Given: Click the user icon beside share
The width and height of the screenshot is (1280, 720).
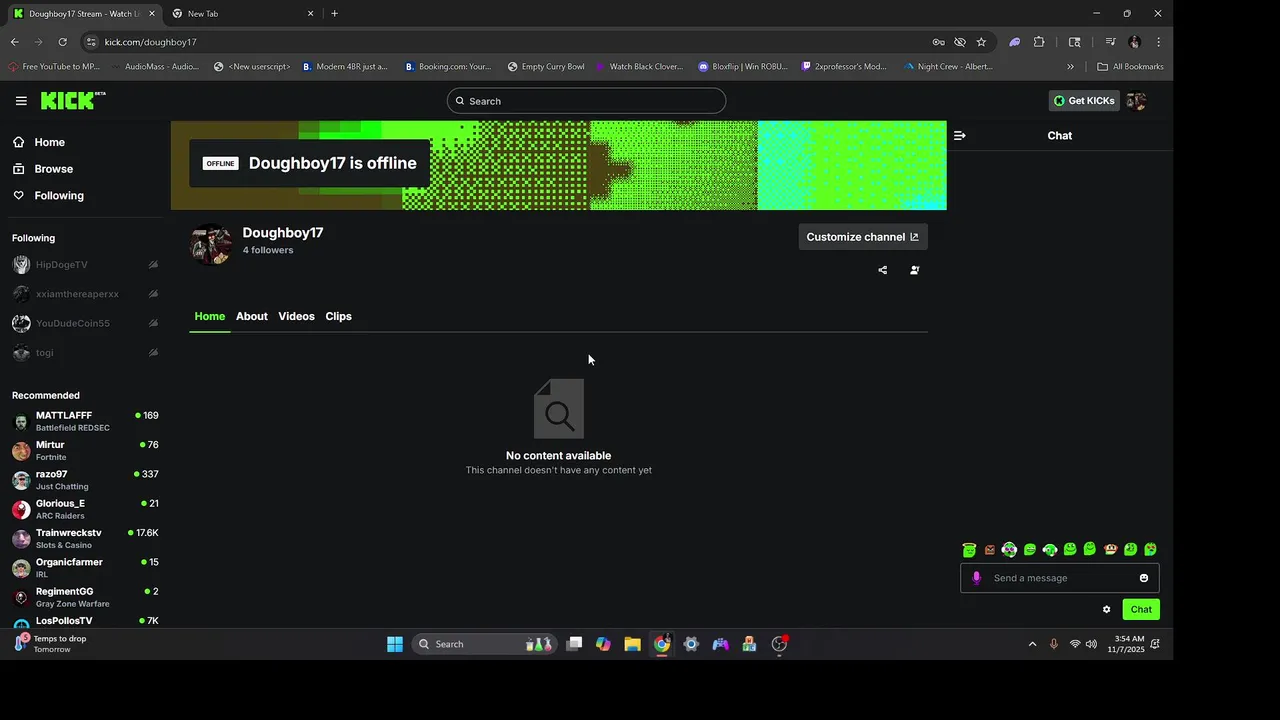Looking at the screenshot, I should pyautogui.click(x=914, y=270).
